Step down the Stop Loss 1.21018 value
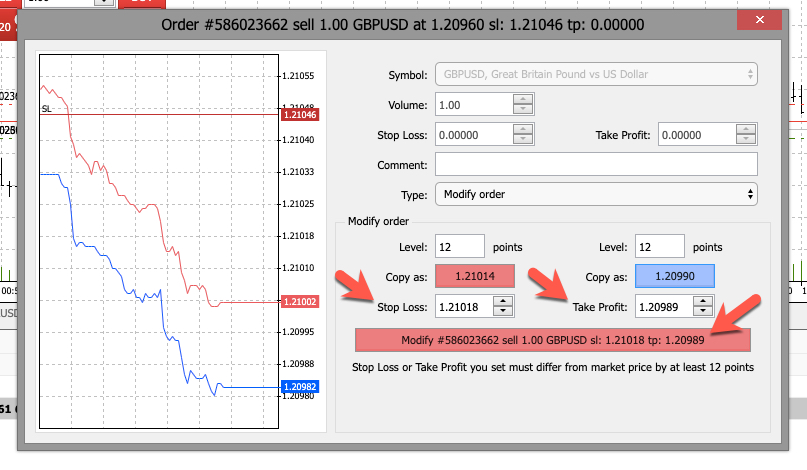Viewport: 807px width, 470px height. pyautogui.click(x=503, y=312)
